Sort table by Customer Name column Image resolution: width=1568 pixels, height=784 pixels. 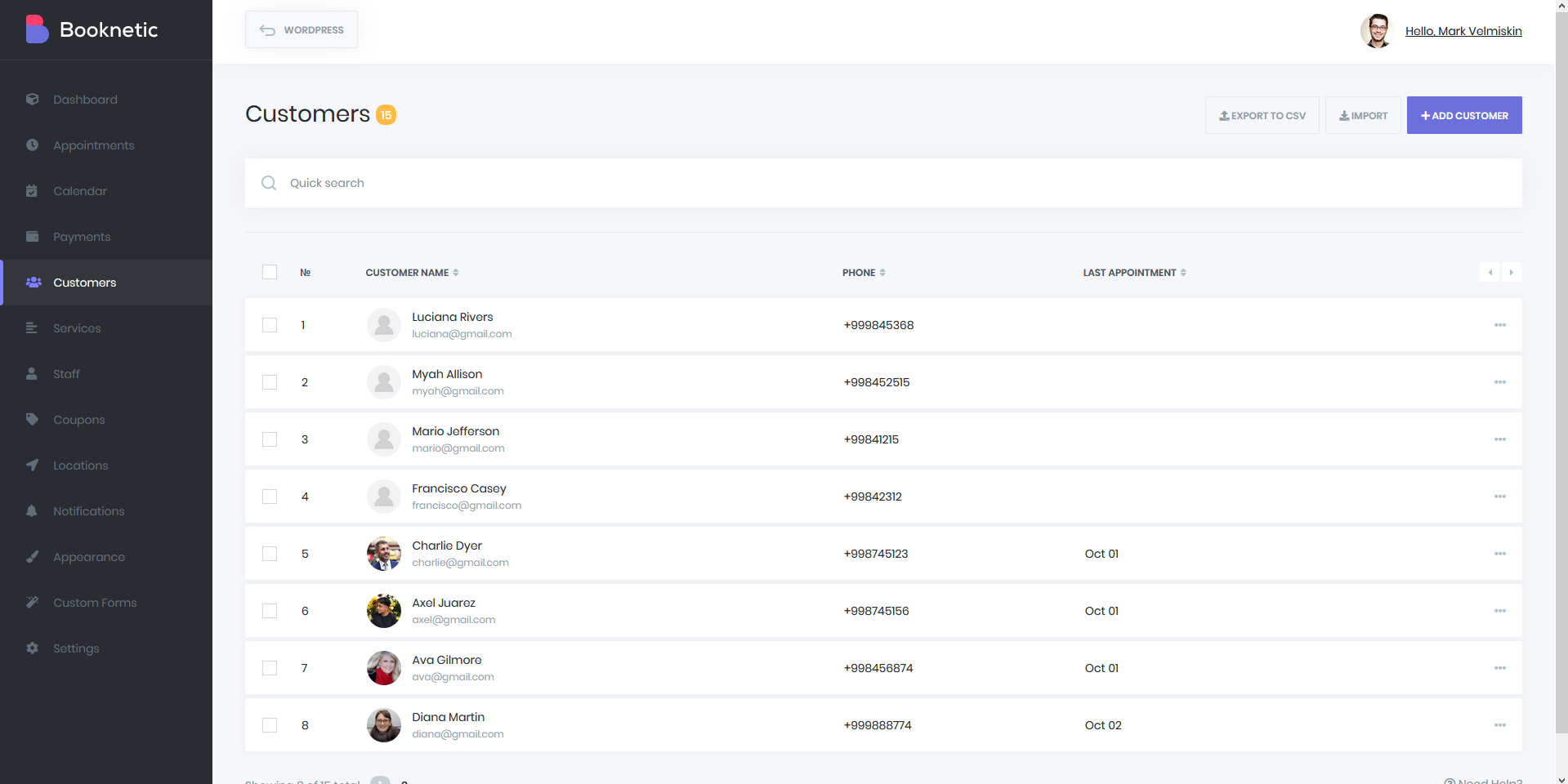412,273
